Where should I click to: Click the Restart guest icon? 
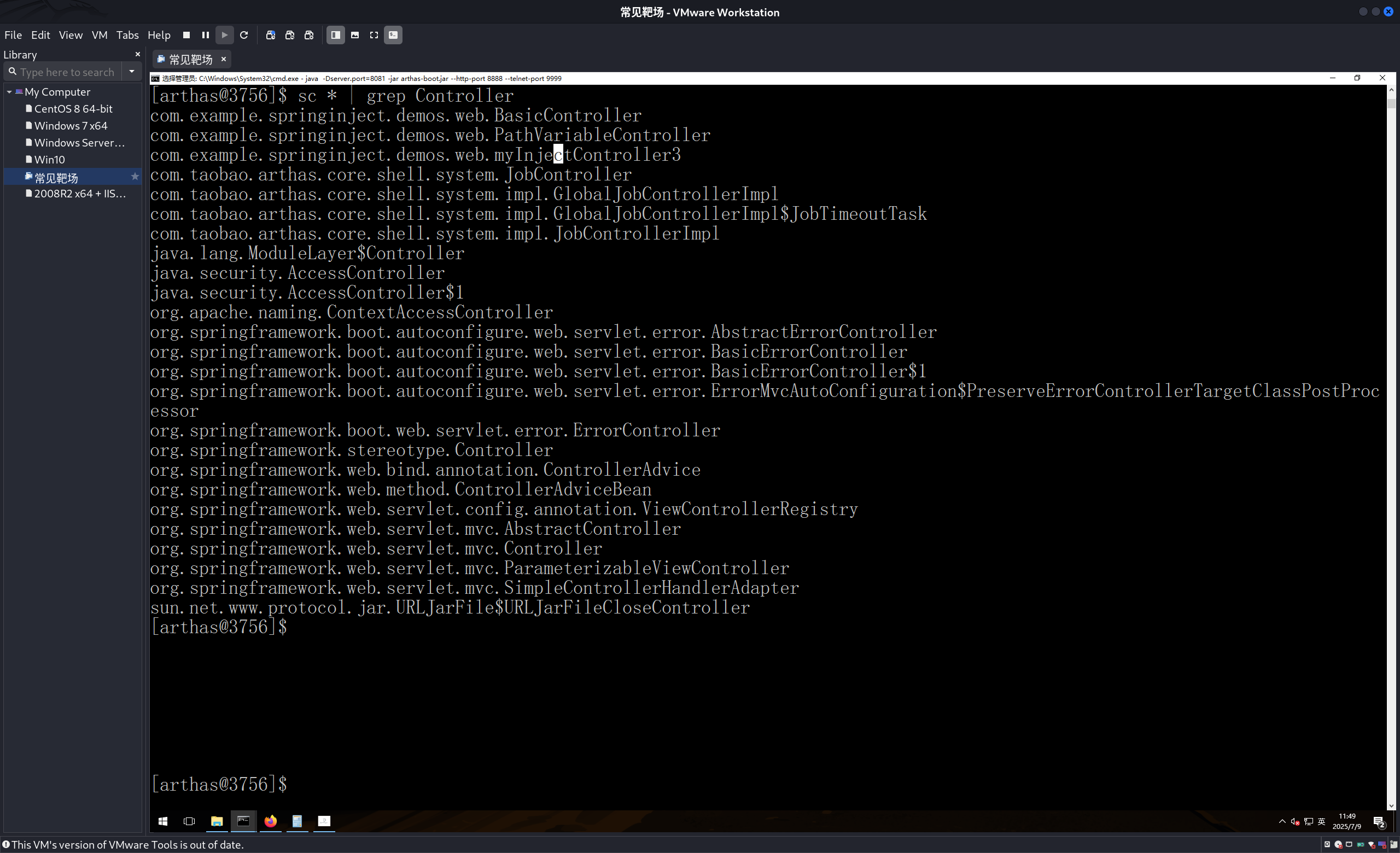click(244, 35)
